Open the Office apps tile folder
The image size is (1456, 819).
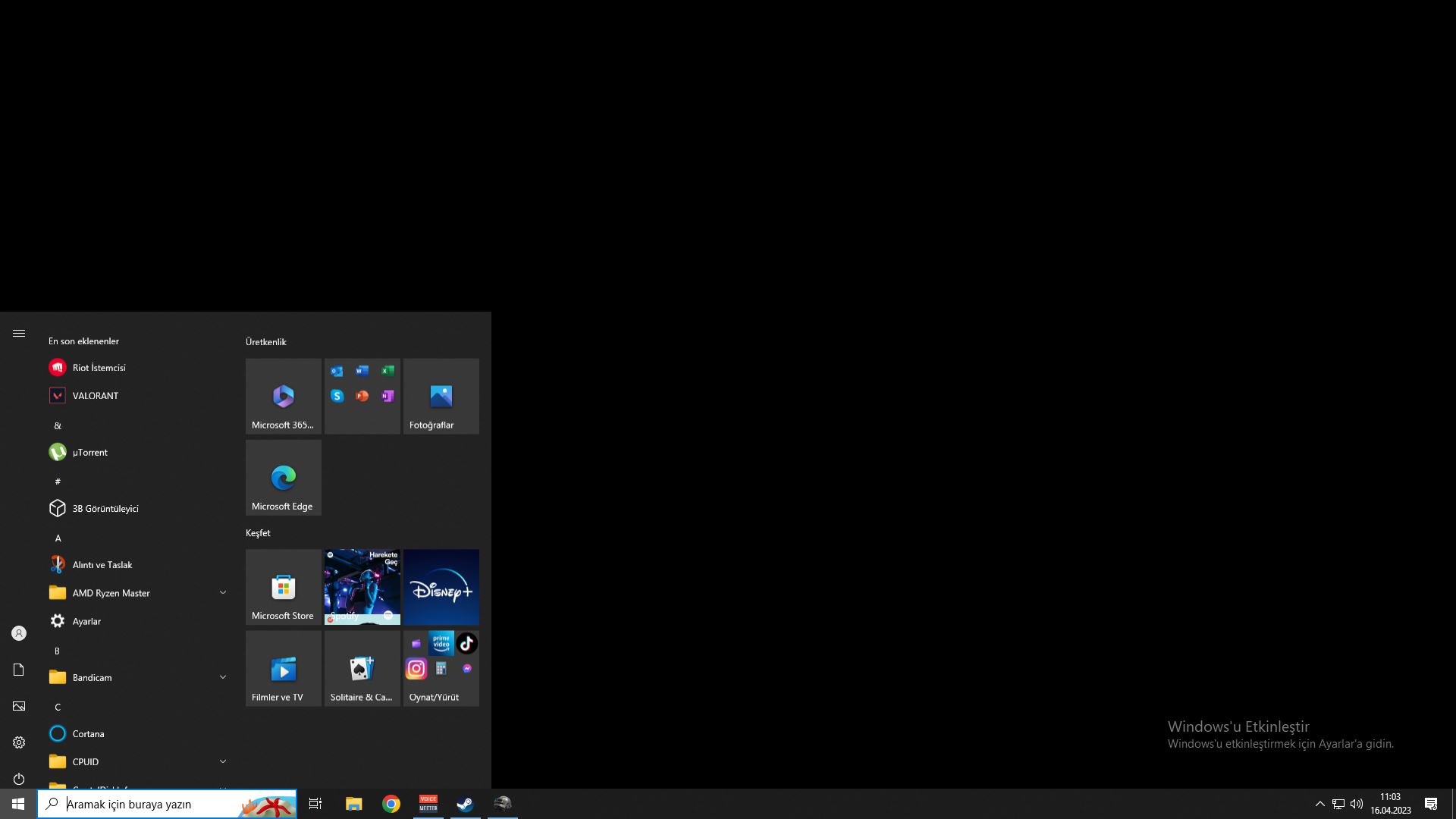[x=362, y=397]
